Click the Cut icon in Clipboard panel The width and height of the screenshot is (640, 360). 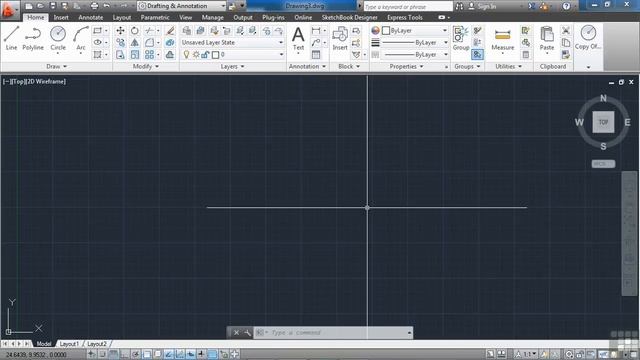(x=566, y=31)
